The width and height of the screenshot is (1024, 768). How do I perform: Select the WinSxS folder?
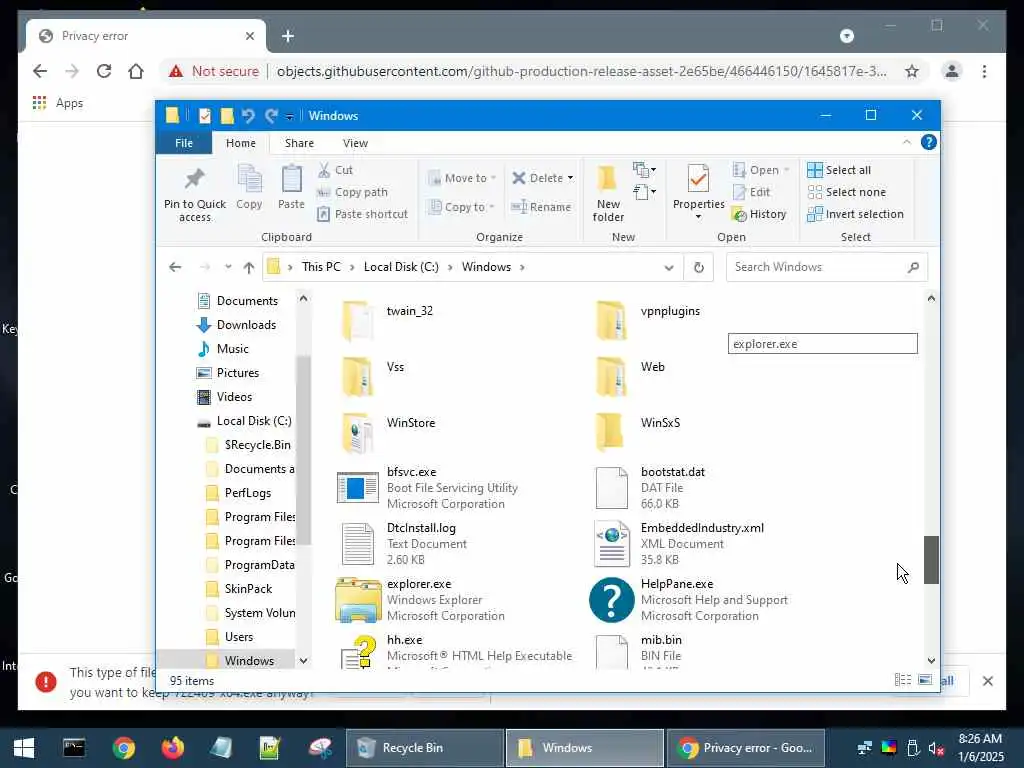tap(639, 431)
